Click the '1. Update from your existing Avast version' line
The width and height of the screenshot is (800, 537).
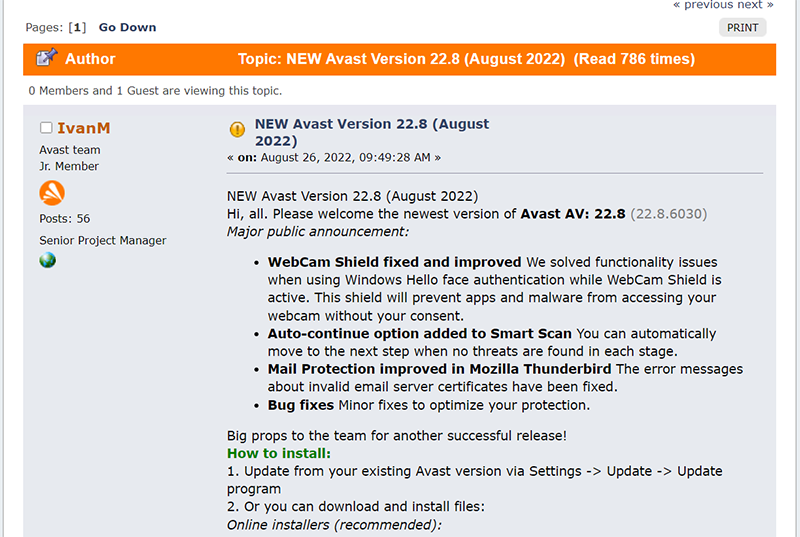tap(474, 480)
